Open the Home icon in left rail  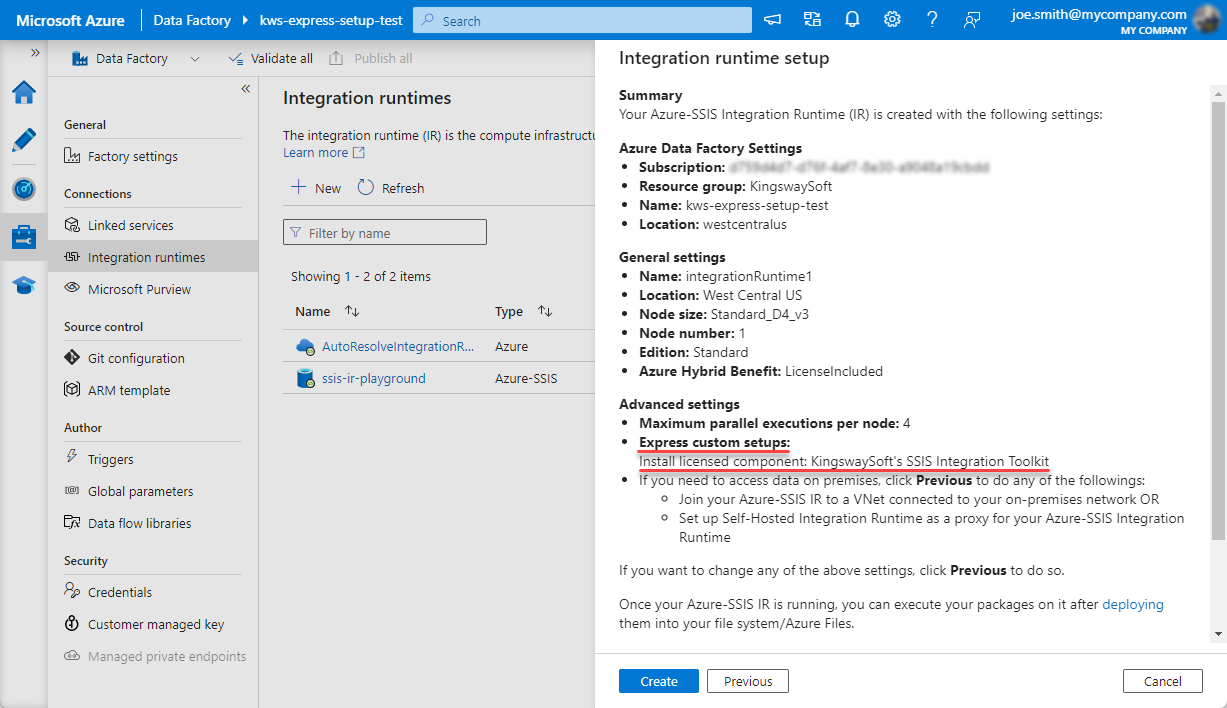tap(24, 92)
